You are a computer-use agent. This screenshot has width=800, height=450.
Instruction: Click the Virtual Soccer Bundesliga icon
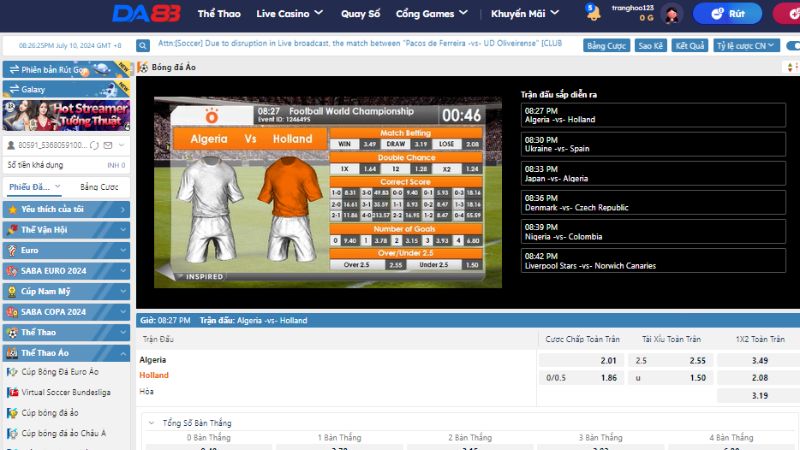11,392
